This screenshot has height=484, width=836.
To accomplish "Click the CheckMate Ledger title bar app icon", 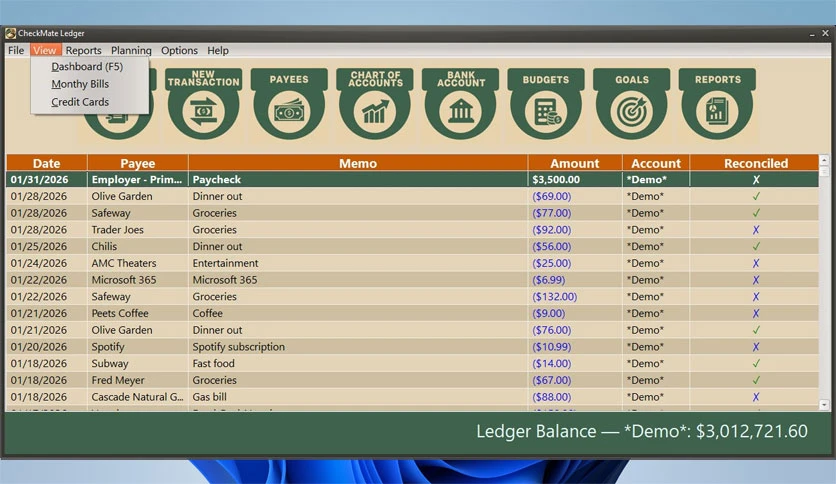I will pos(10,34).
